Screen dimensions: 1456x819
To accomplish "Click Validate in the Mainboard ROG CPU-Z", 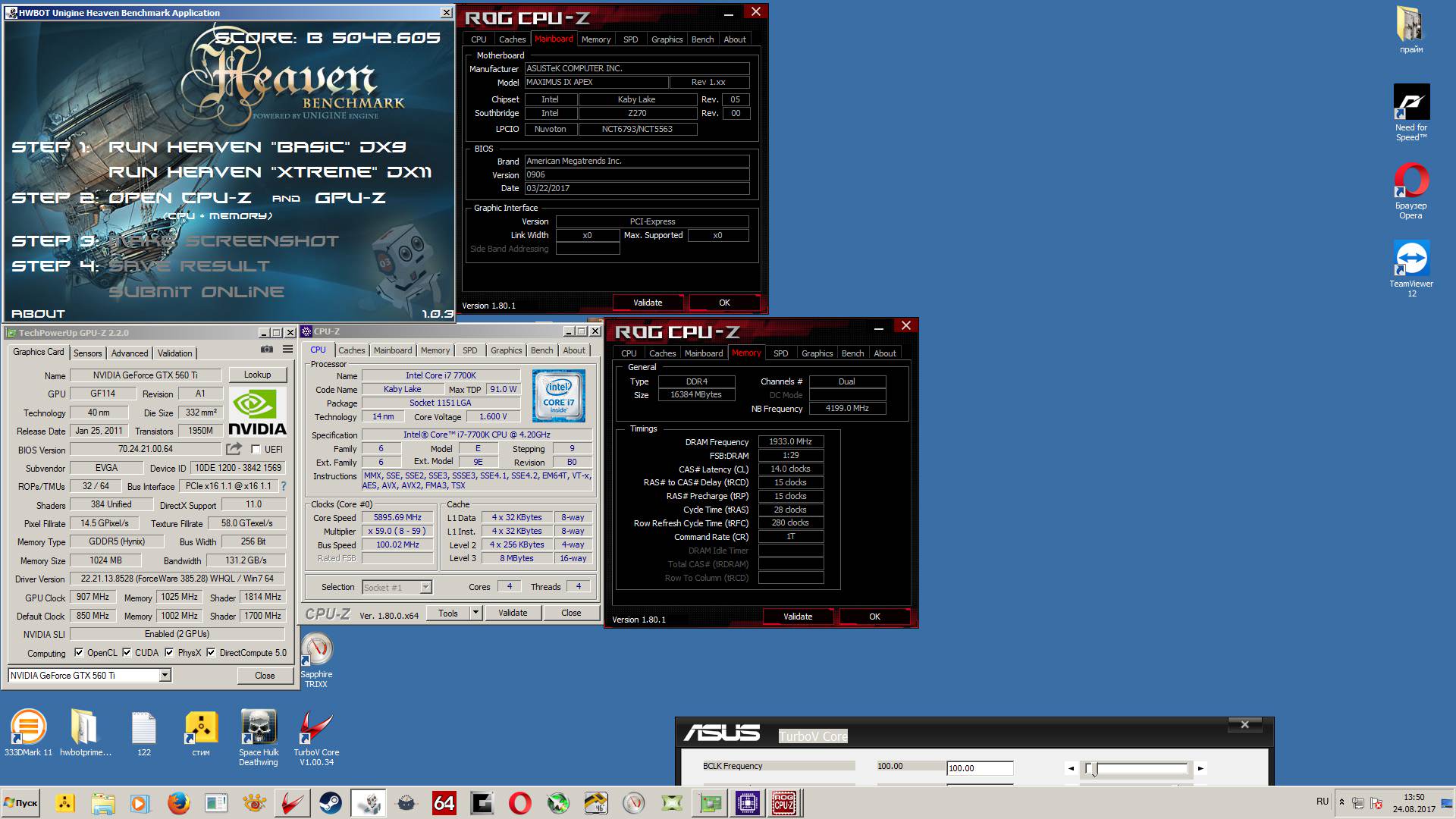I will 648,303.
